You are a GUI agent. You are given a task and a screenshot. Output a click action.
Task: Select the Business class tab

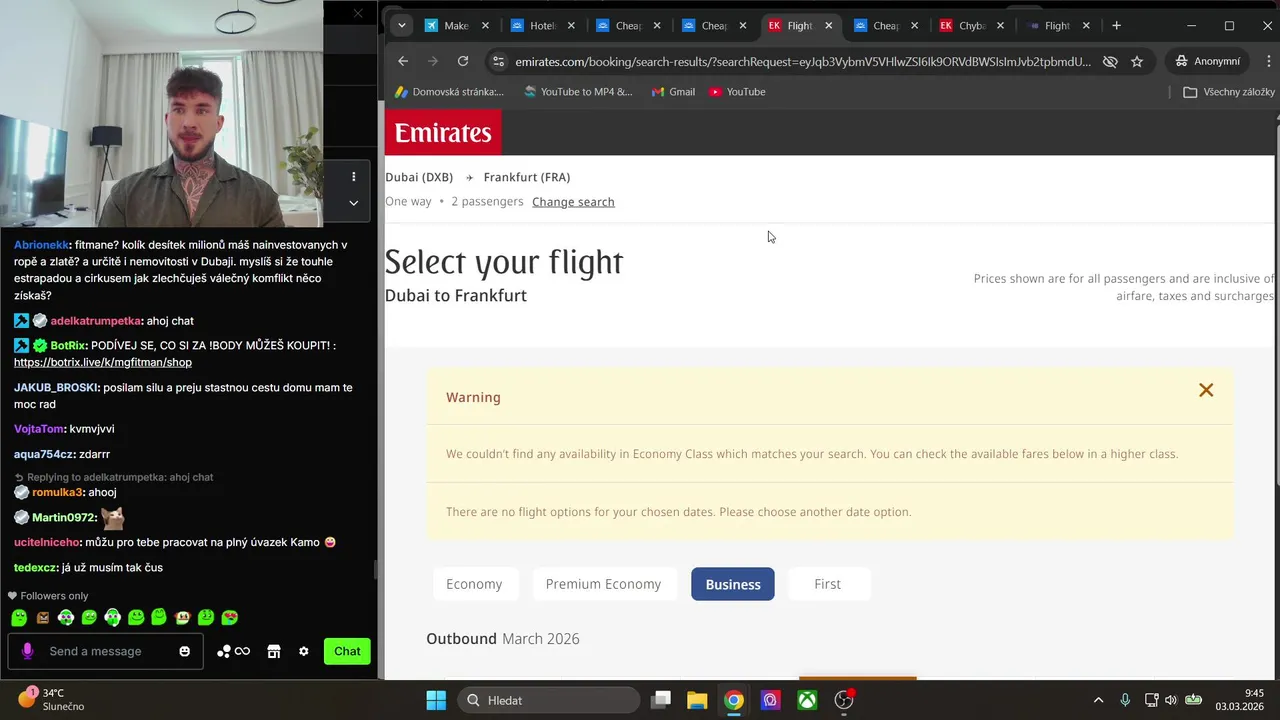click(x=733, y=584)
